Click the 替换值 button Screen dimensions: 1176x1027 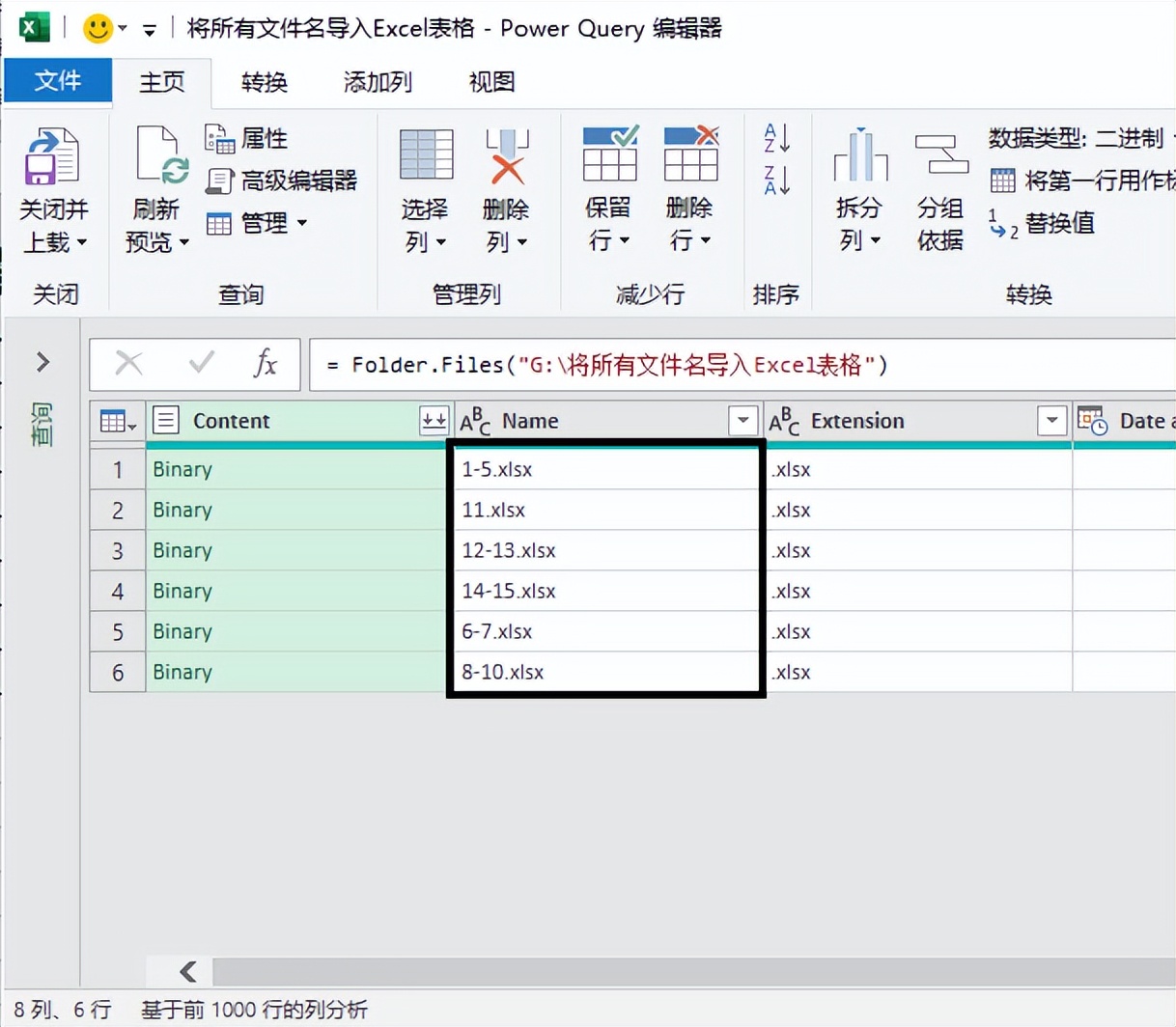pyautogui.click(x=1042, y=224)
